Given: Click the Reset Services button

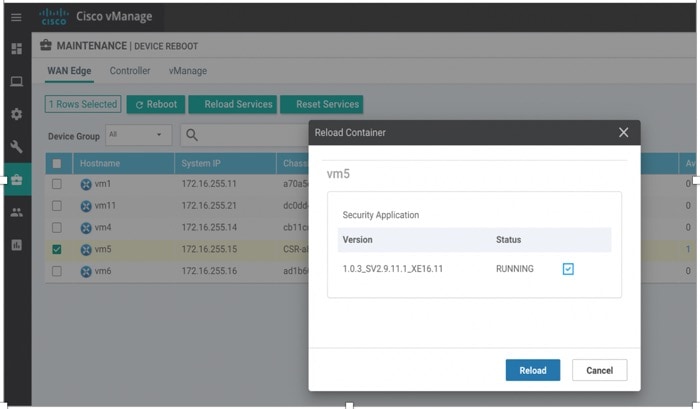Looking at the screenshot, I should (x=321, y=104).
